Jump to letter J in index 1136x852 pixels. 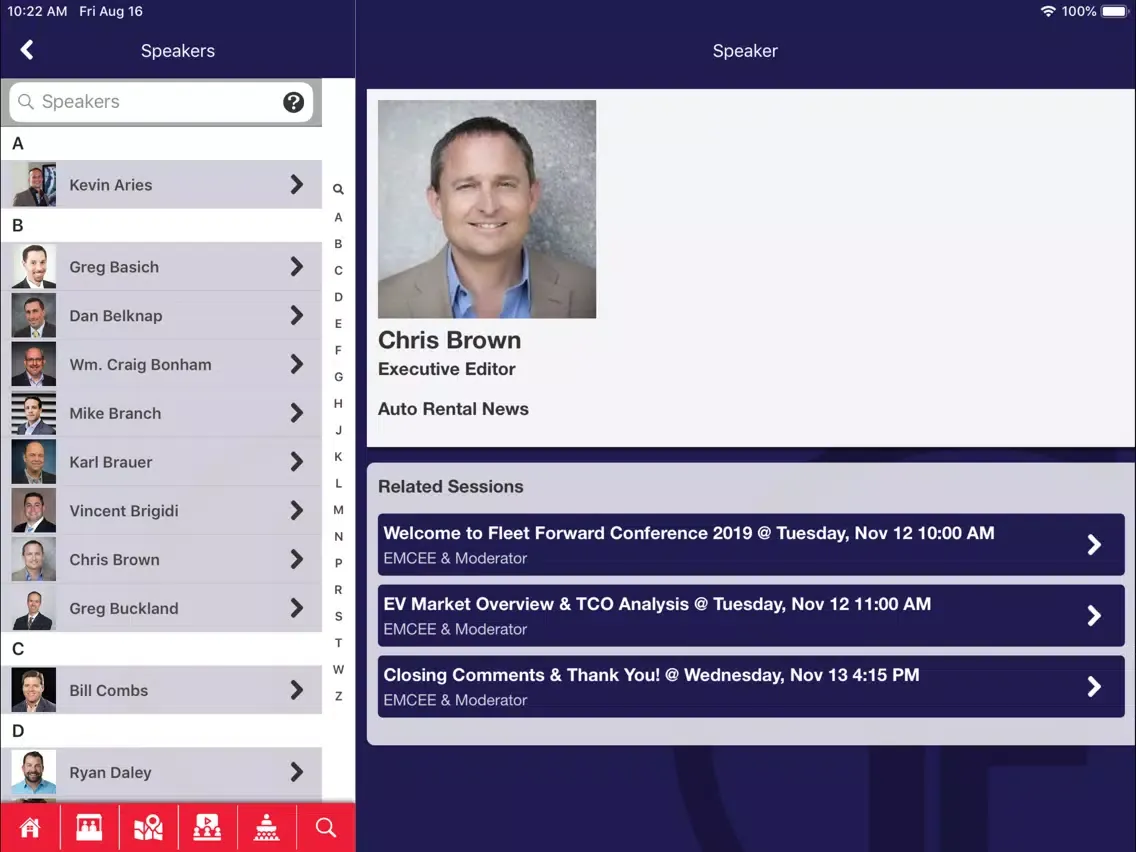[338, 430]
